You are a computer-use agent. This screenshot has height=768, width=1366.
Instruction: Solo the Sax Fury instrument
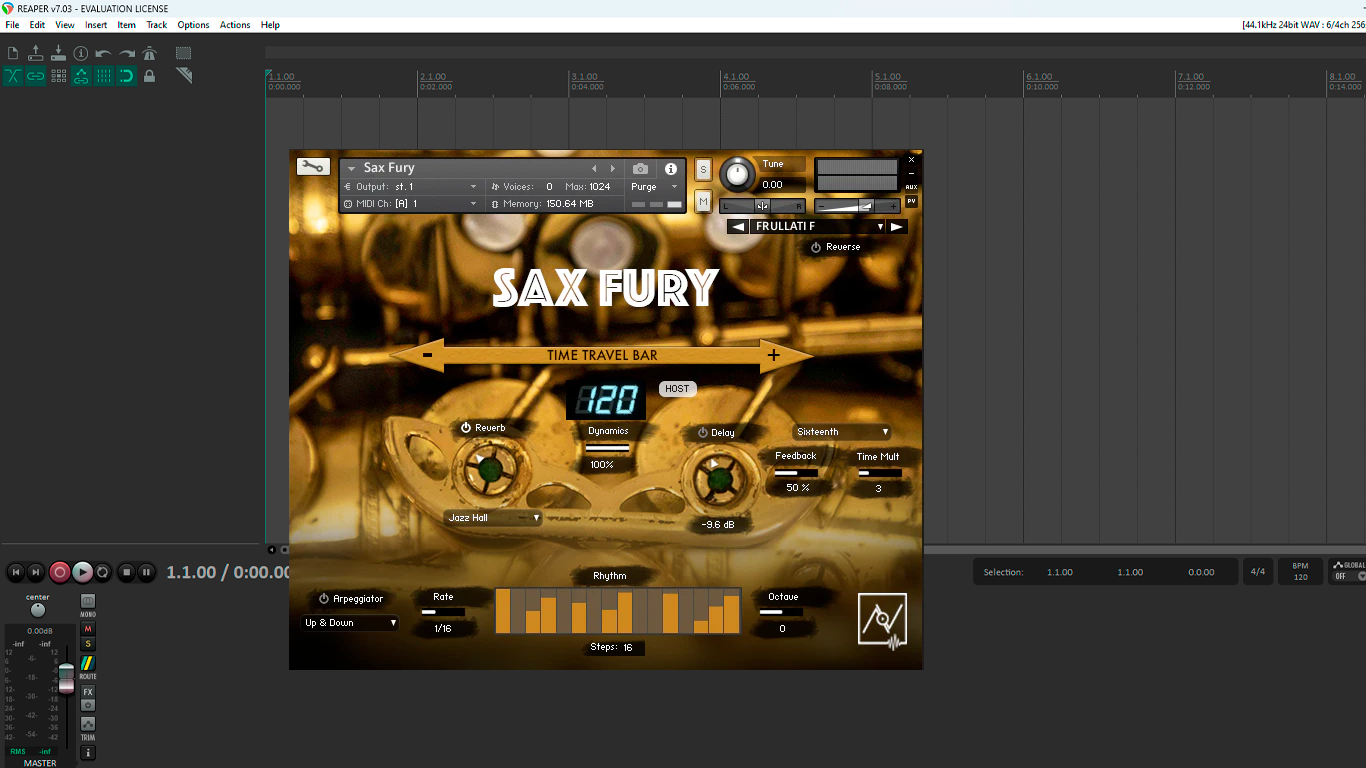[x=703, y=170]
